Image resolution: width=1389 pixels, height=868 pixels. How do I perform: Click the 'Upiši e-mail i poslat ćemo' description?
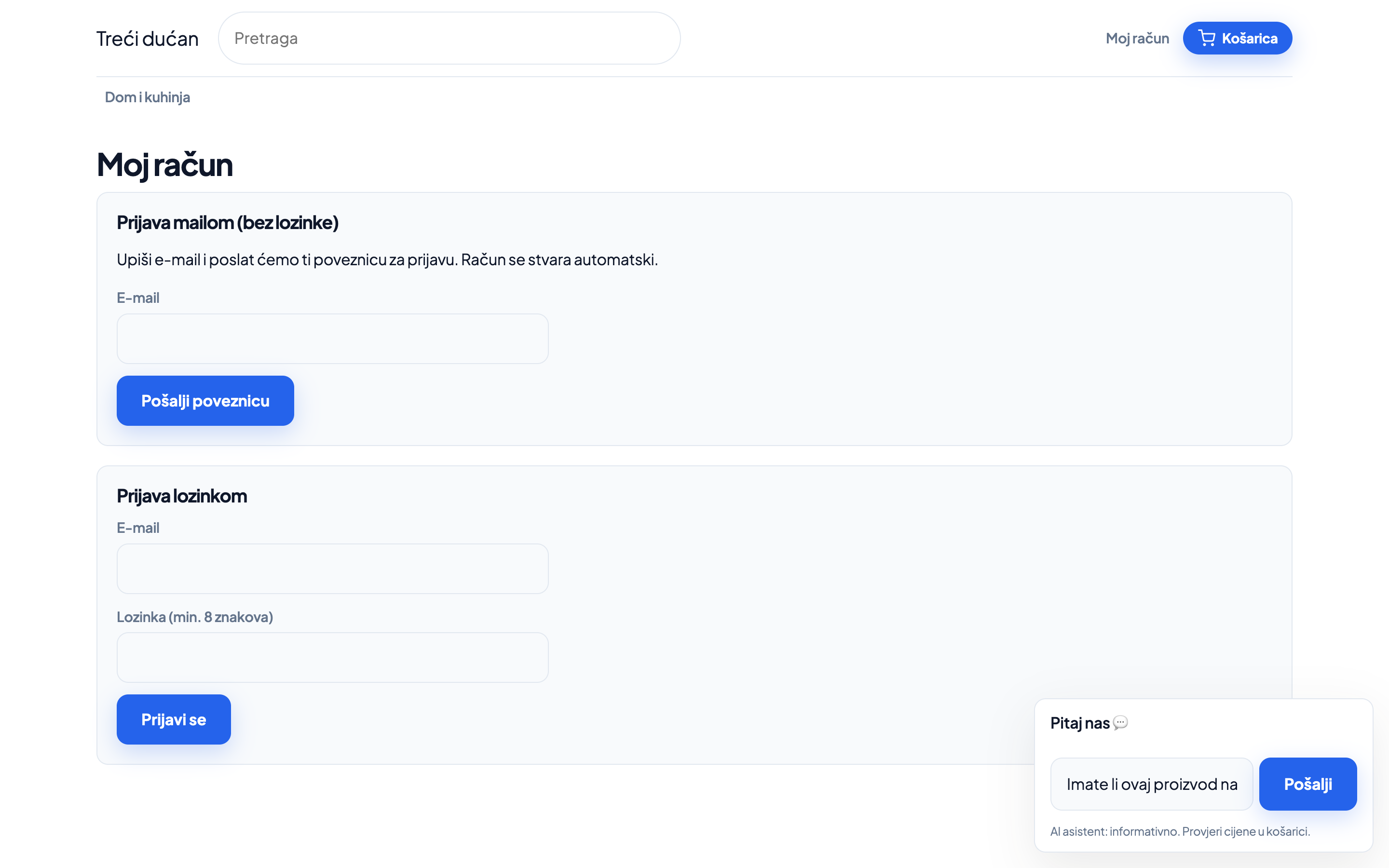click(x=387, y=259)
